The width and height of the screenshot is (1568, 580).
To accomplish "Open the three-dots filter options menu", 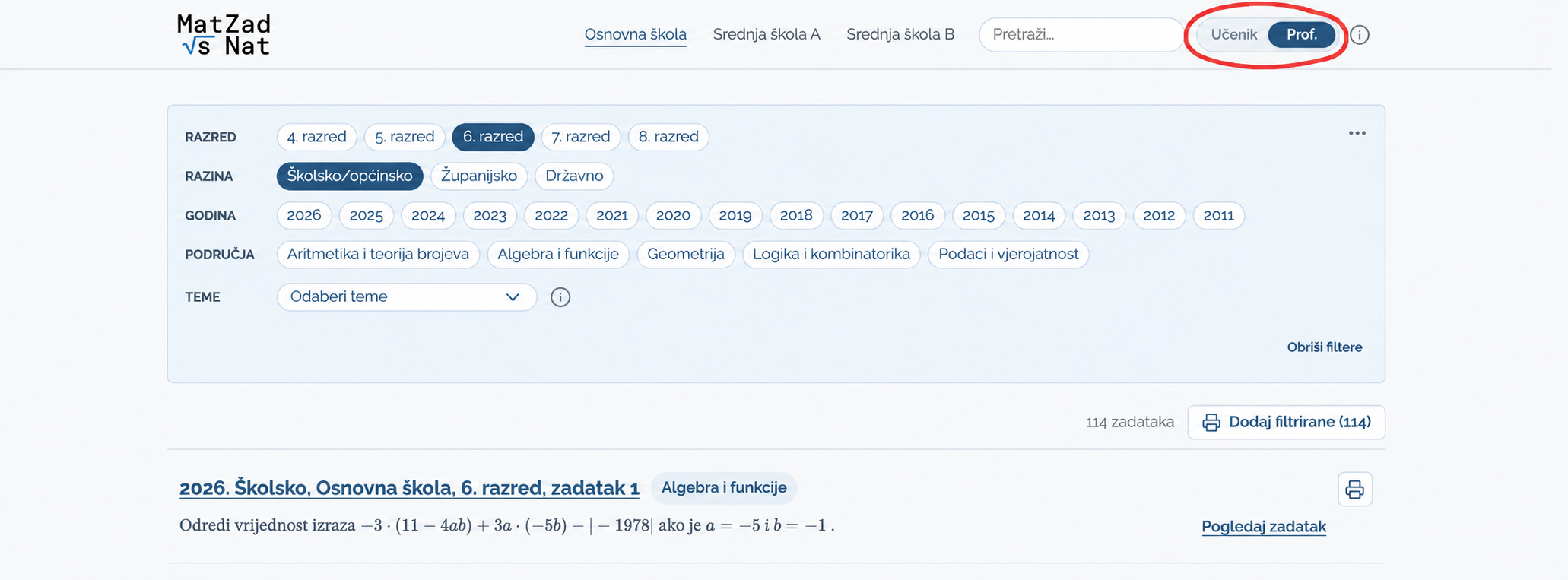I will tap(1357, 133).
